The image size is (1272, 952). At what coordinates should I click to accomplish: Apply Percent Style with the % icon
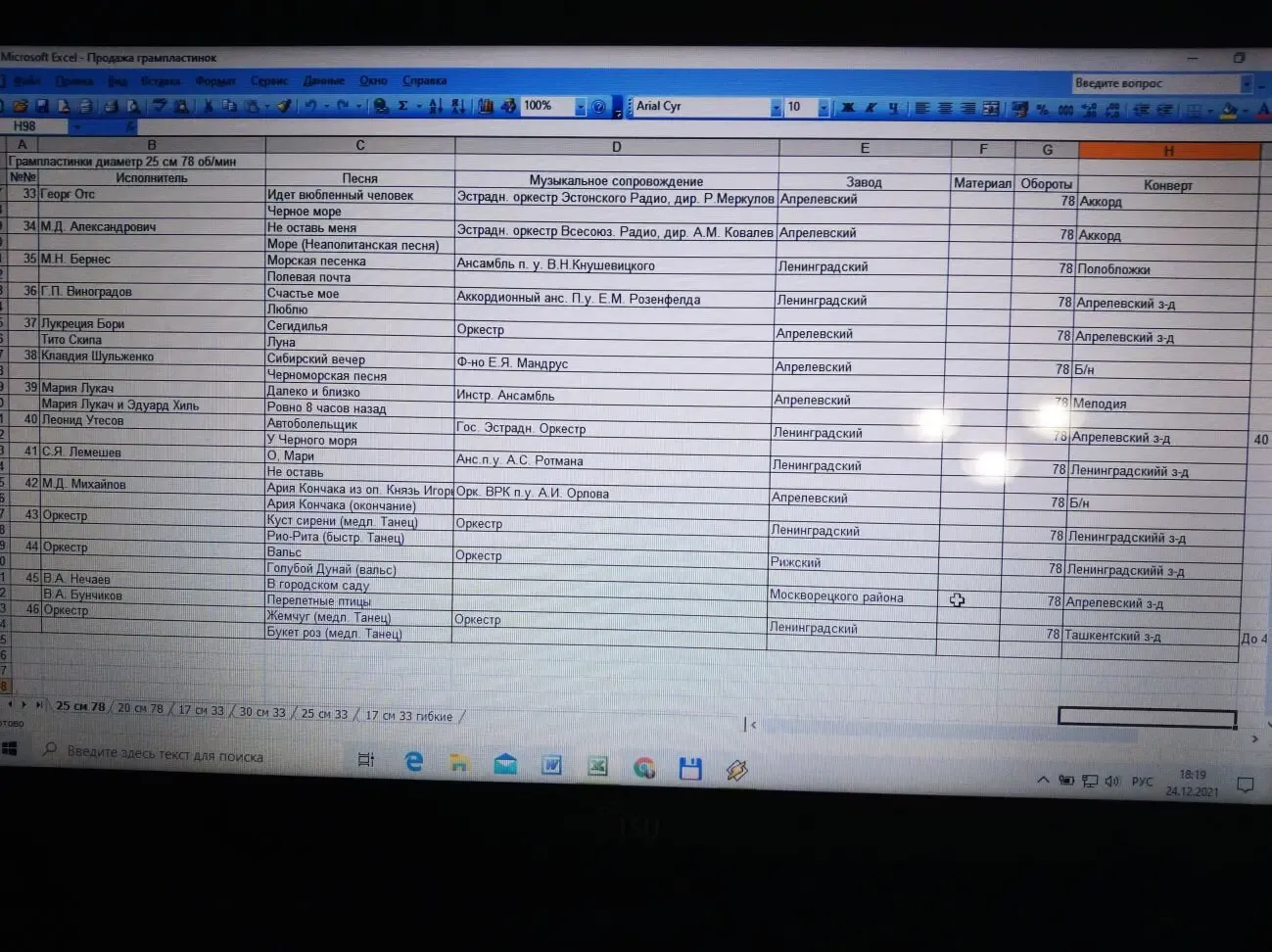(x=1042, y=109)
